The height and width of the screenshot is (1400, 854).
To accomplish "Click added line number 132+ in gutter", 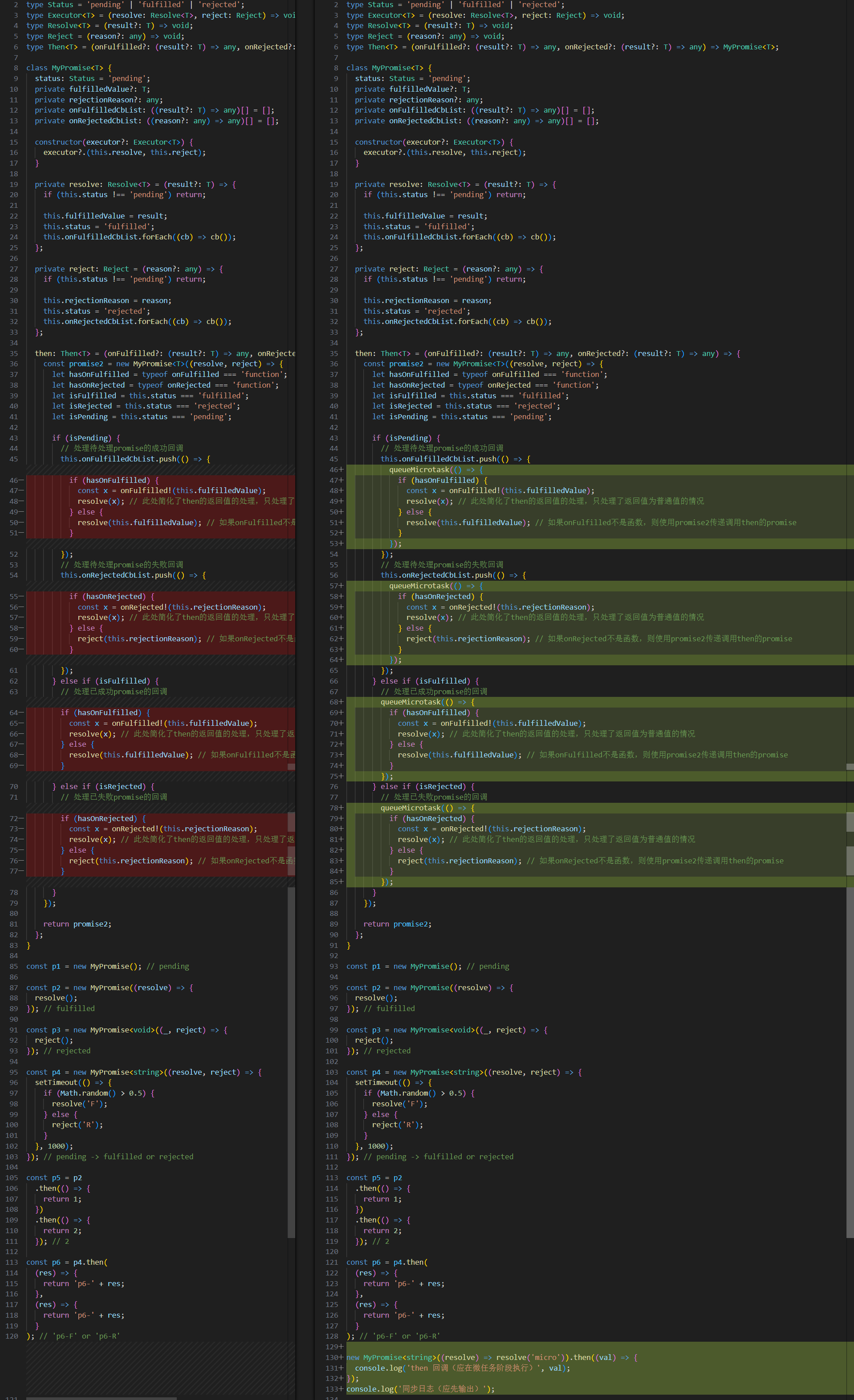I will coord(334,1378).
